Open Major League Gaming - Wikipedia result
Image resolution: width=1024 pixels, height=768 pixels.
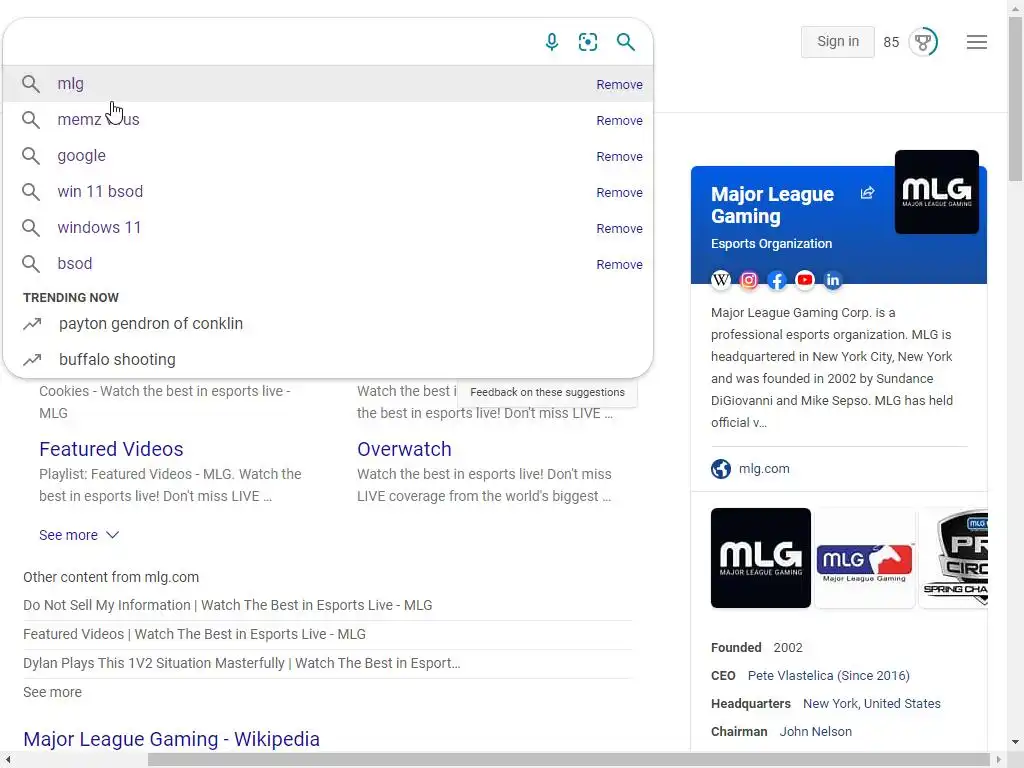click(x=171, y=739)
